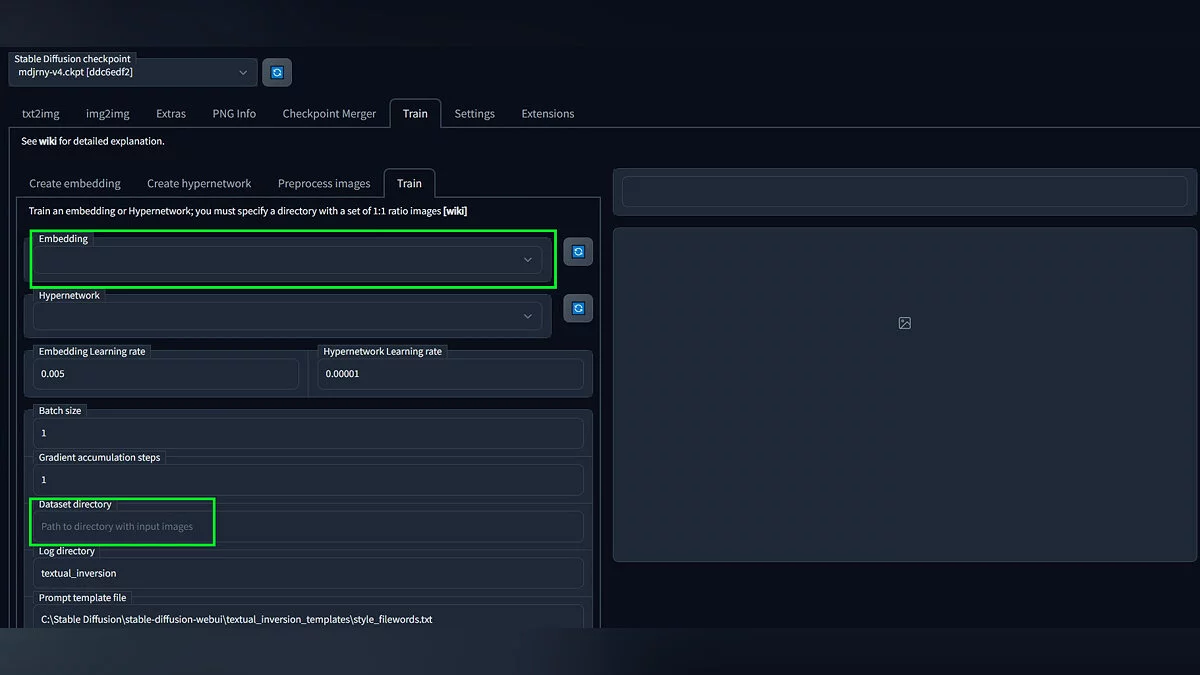Screen dimensions: 1200x675
Task: Focus the Embedding Learning rate field
Action: (x=167, y=374)
